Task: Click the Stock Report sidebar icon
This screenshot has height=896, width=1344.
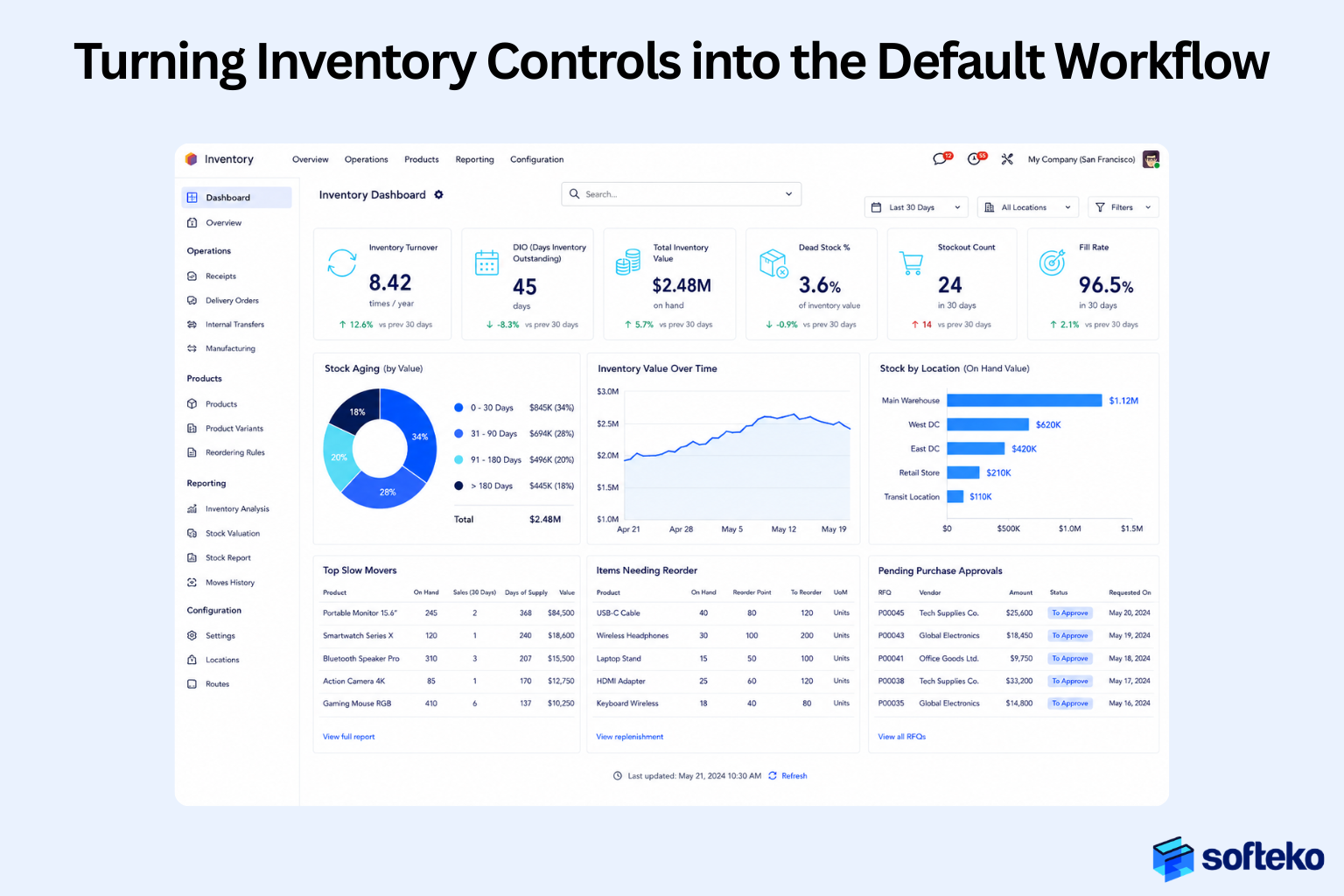Action: [x=192, y=558]
